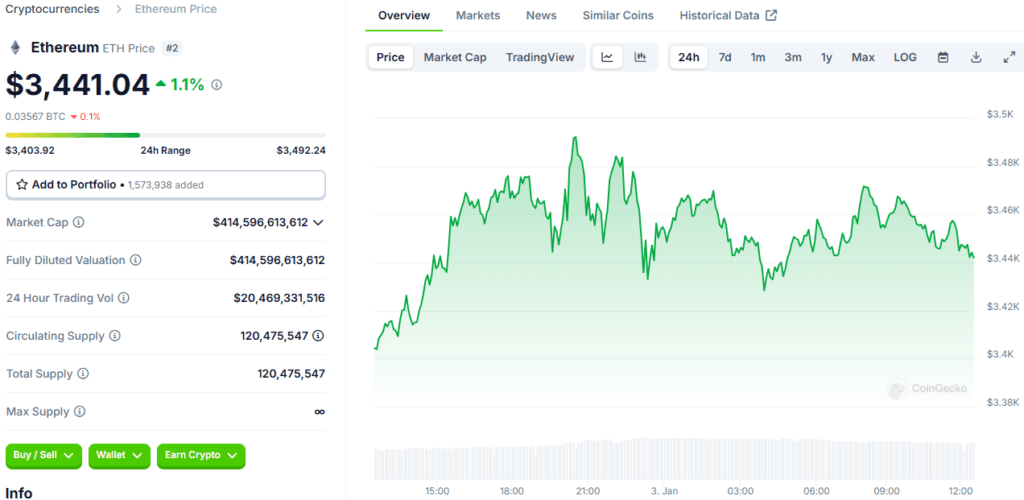This screenshot has width=1024, height=500.
Task: Click Add to Portfolio button
Action: pos(166,185)
